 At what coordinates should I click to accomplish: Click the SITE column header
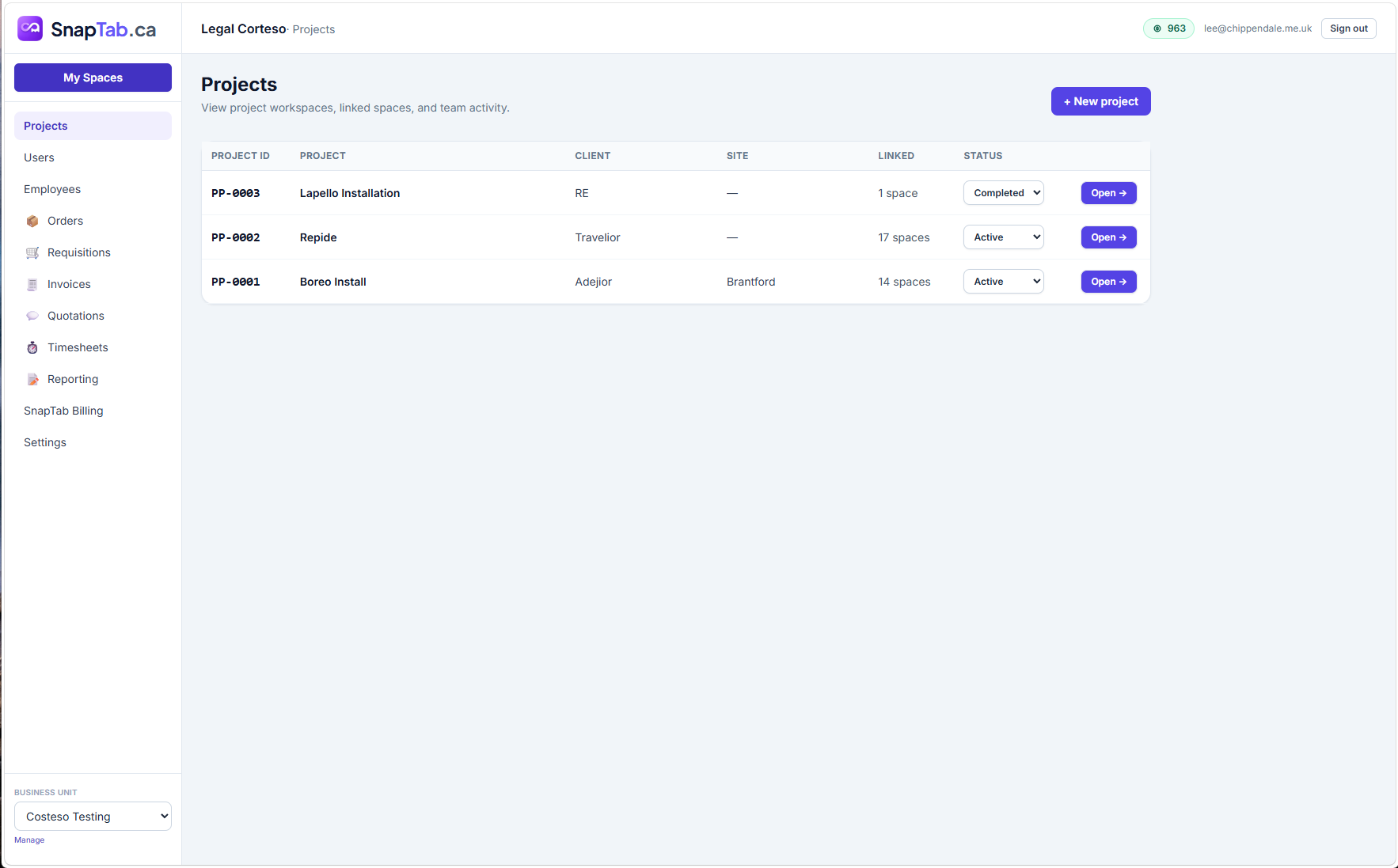pos(738,156)
